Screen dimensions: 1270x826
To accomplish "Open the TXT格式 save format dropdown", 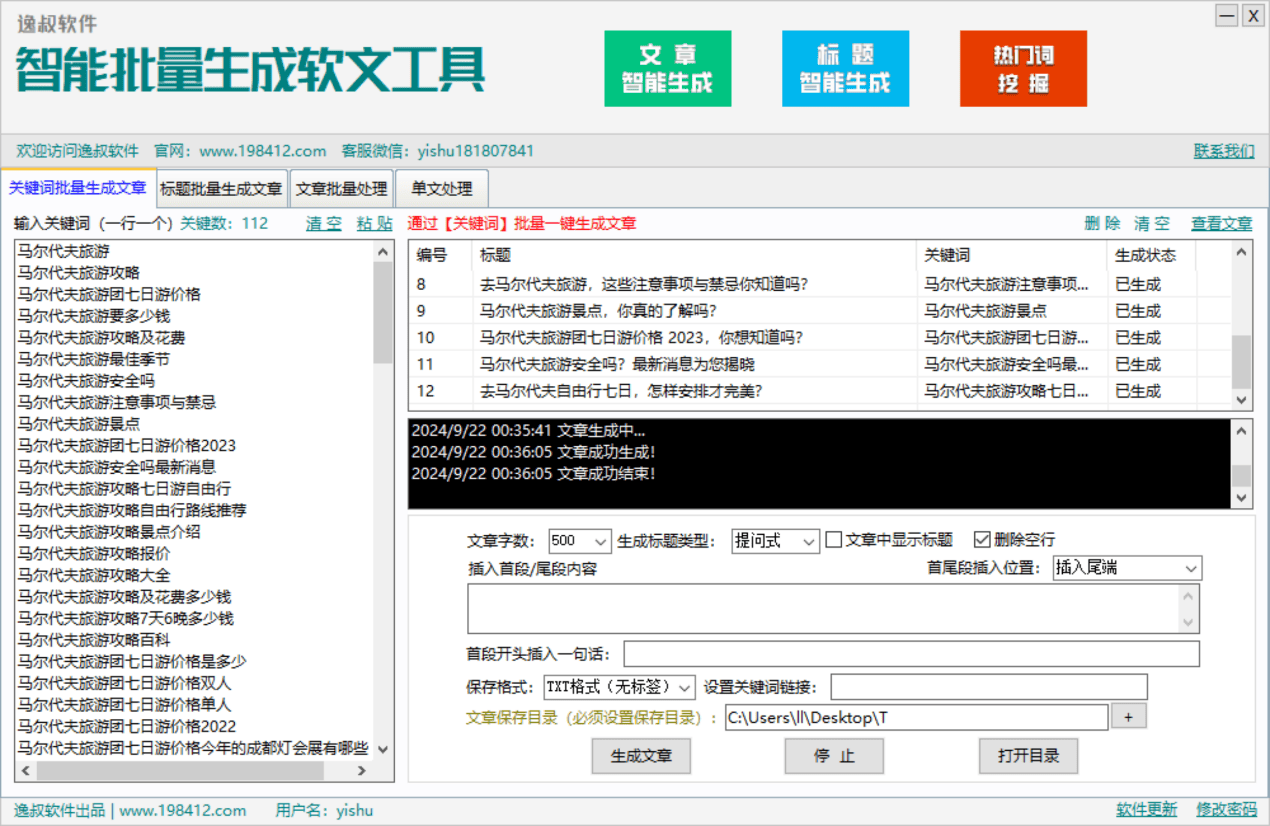I will [683, 687].
